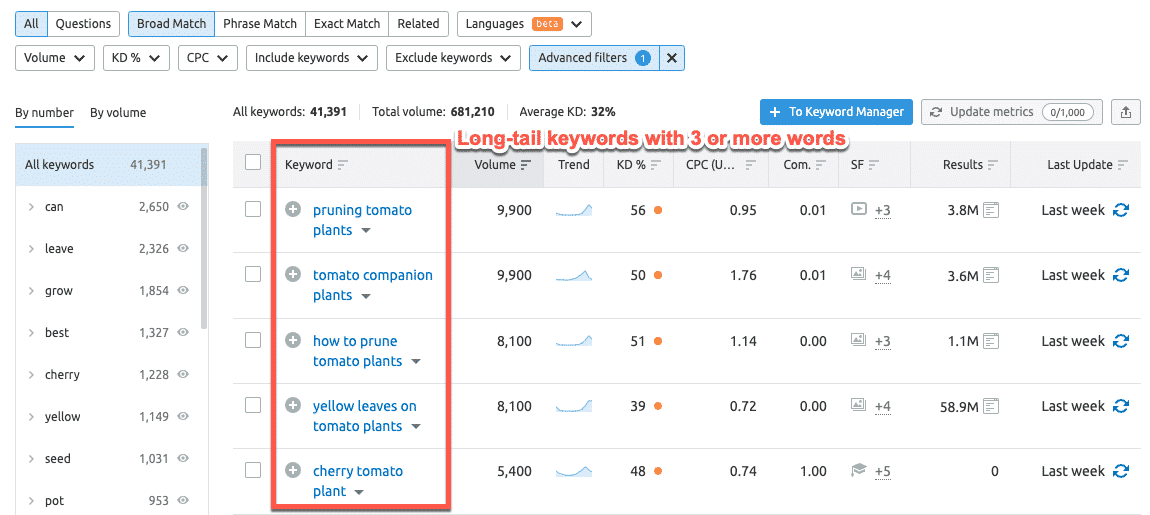Switch to the Phrase Match tab
This screenshot has width=1150, height=515.
pos(260,24)
